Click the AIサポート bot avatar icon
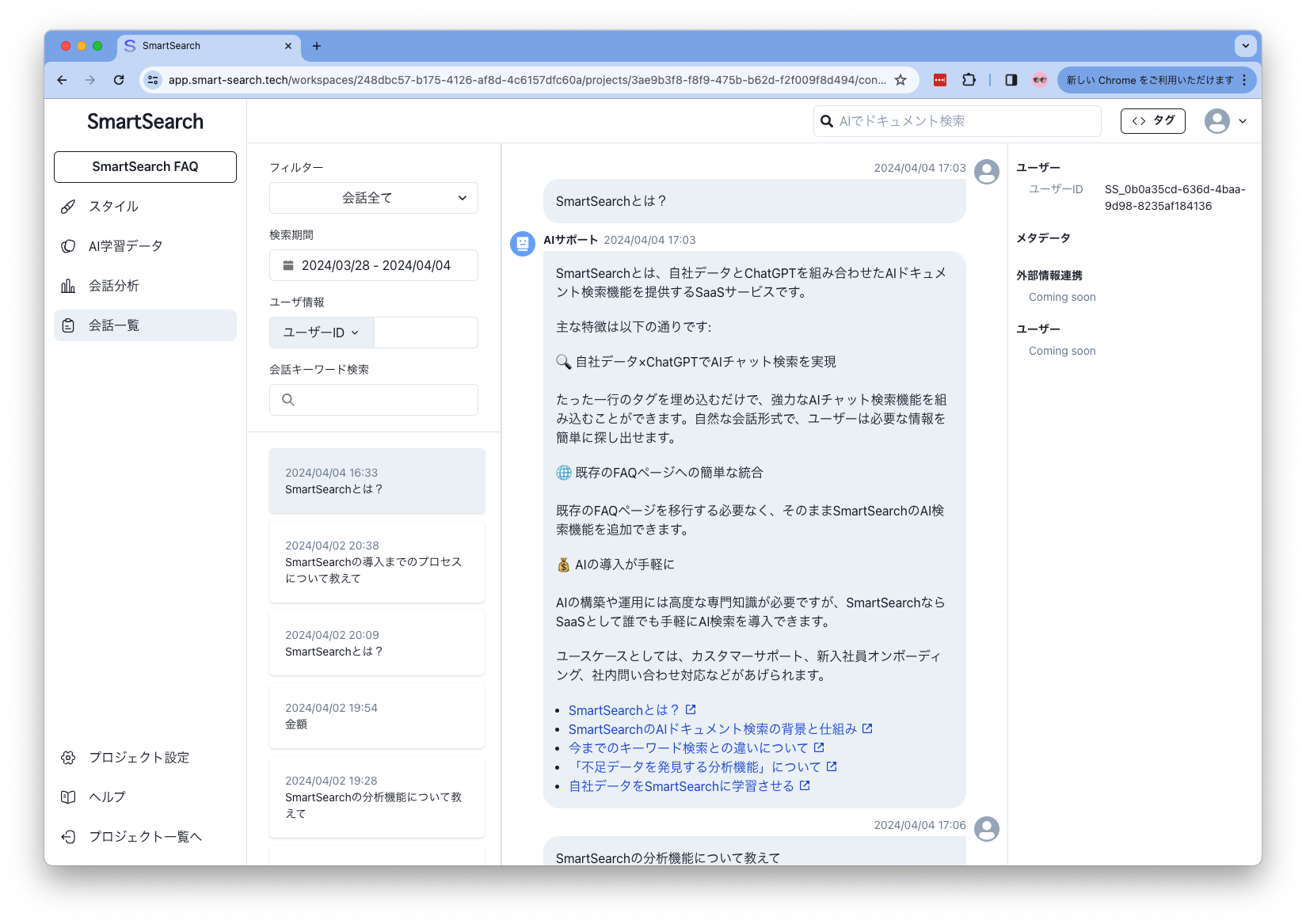This screenshot has height=924, width=1306. pos(523,244)
